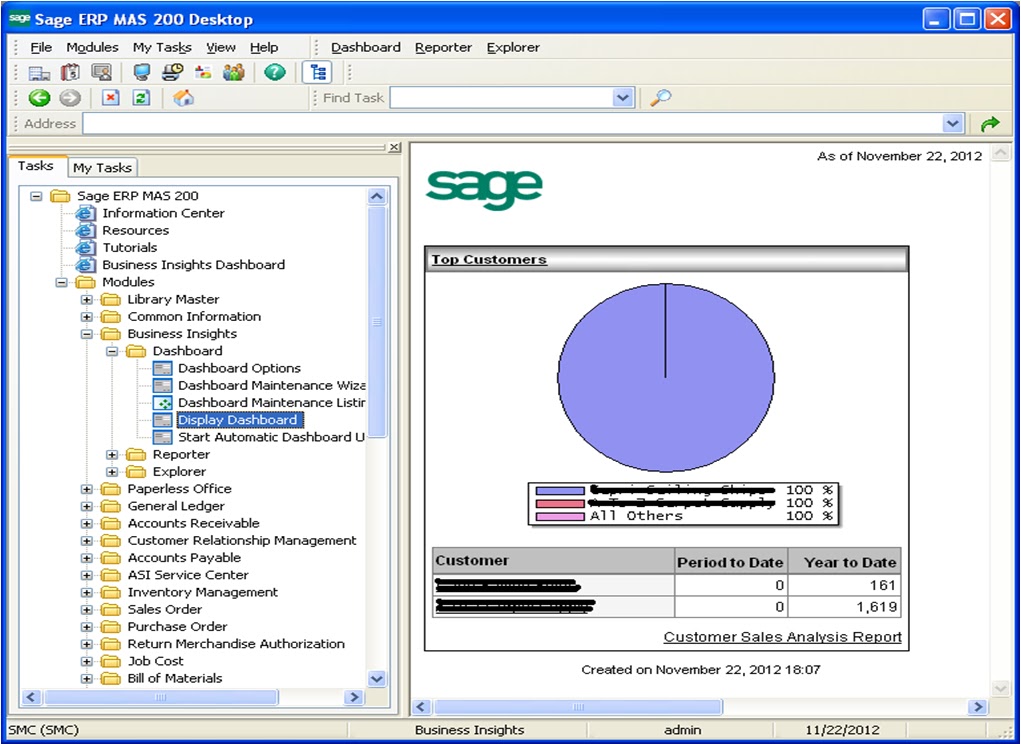Click the accounting date calendar icon
The height and width of the screenshot is (744, 1021).
coord(70,72)
